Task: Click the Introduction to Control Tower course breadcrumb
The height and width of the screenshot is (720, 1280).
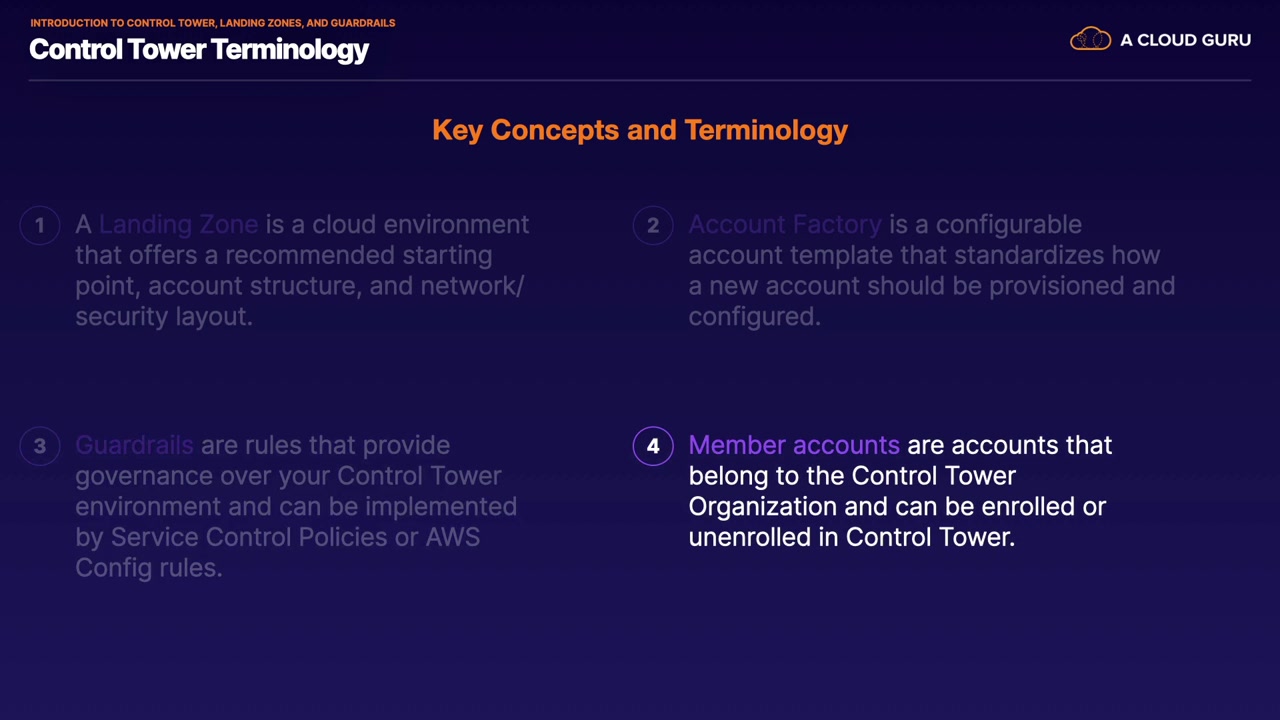Action: pos(212,22)
